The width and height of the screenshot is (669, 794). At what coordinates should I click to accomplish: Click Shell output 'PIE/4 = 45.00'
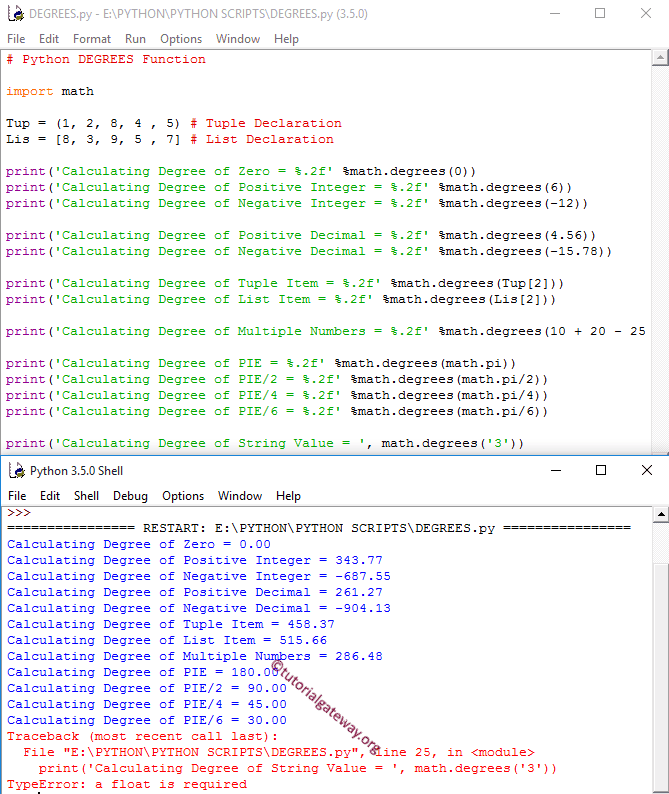[147, 704]
